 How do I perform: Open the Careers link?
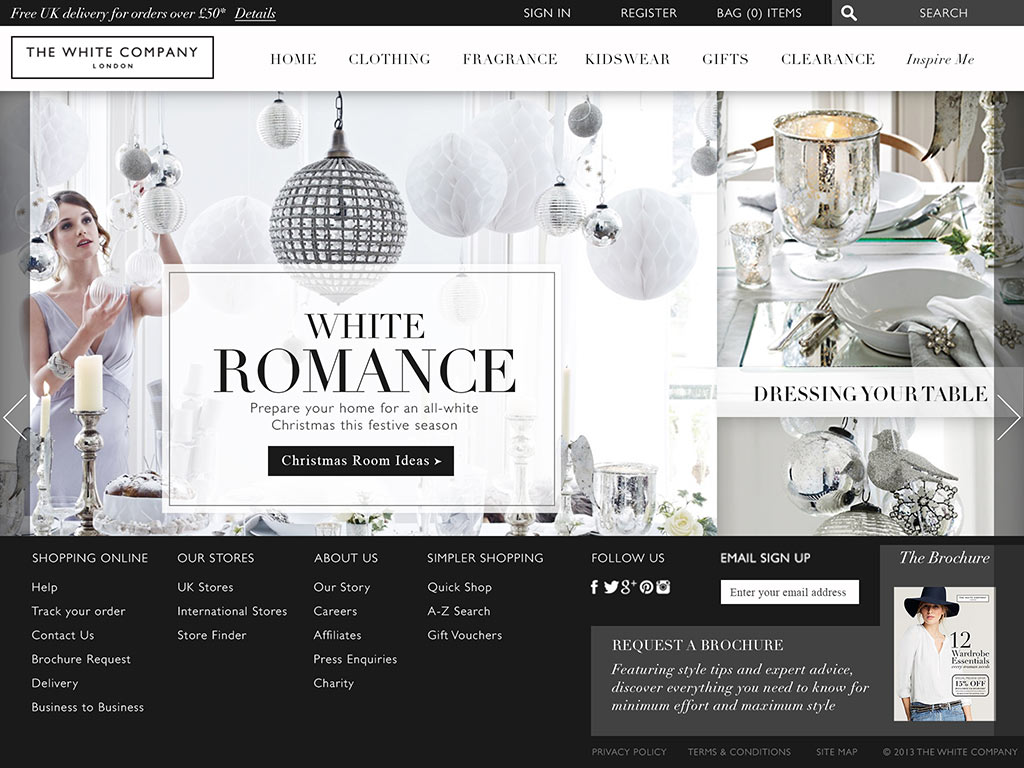(335, 611)
